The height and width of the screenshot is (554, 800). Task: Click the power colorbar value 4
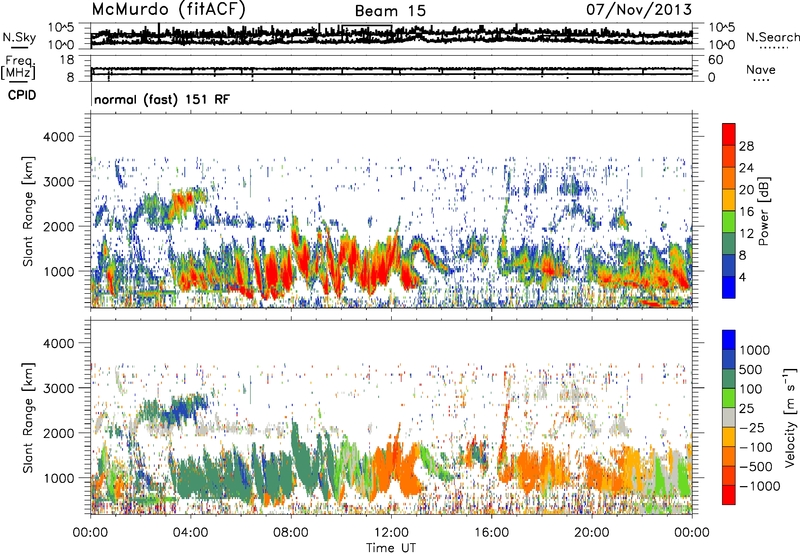pos(742,277)
